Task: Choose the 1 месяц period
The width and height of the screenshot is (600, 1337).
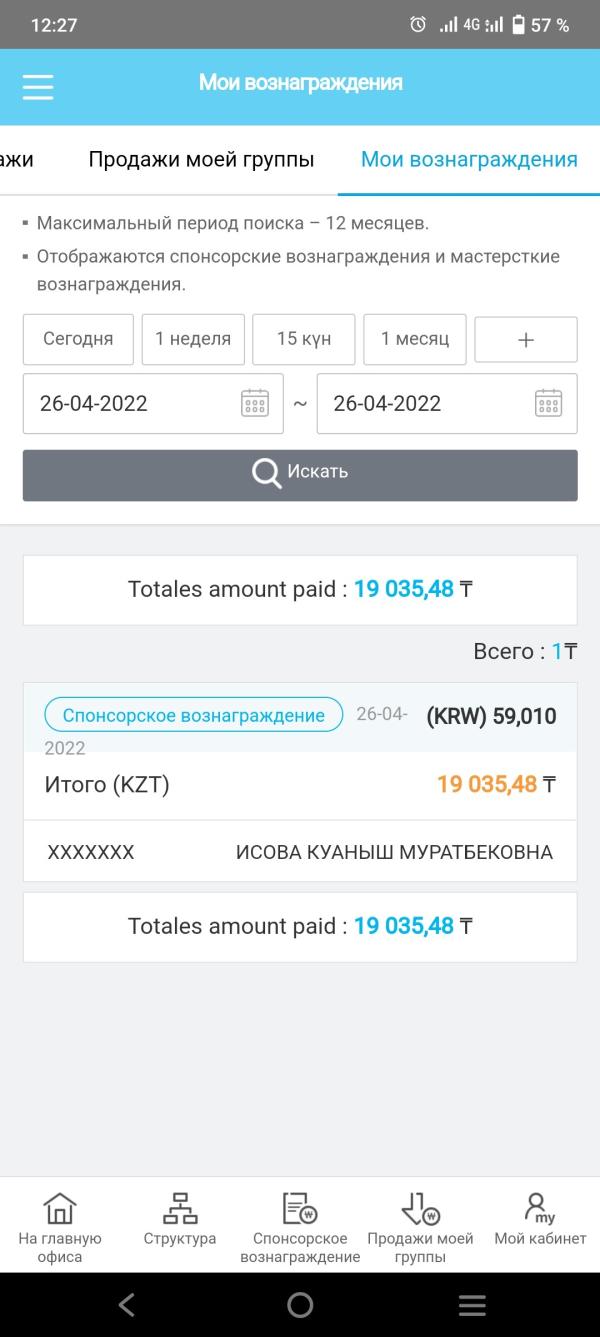Action: (415, 339)
